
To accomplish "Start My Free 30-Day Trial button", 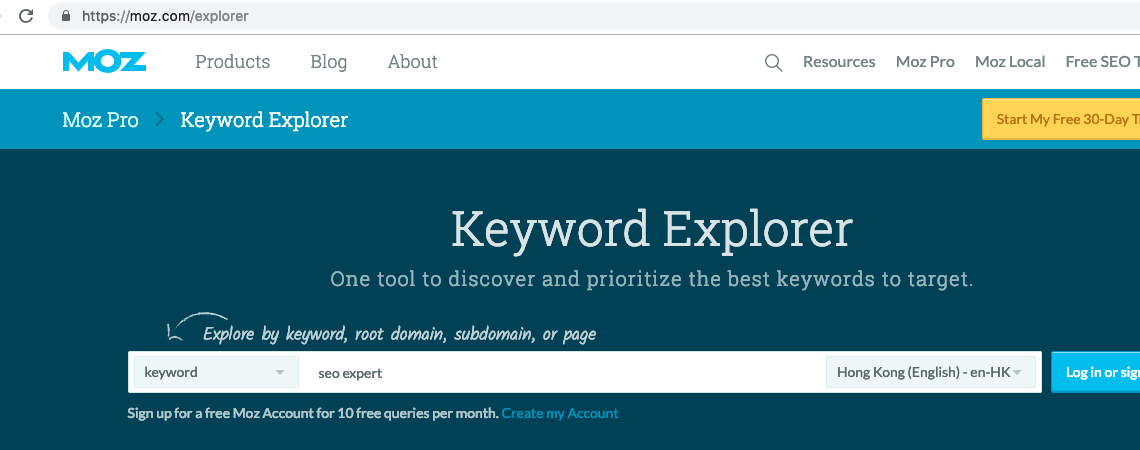I will (x=1061, y=119).
